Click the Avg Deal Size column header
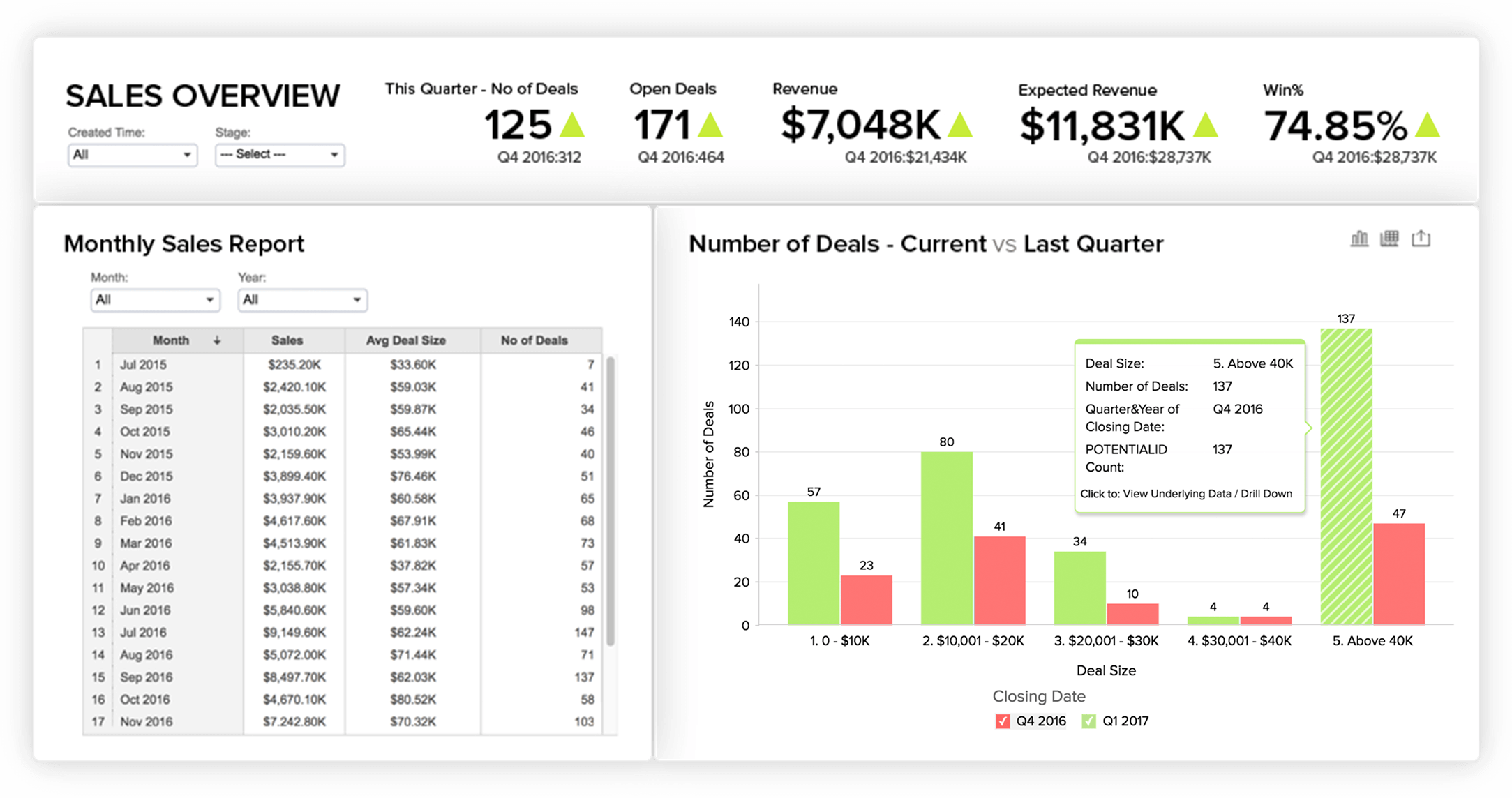The width and height of the screenshot is (1512, 798). coord(405,340)
